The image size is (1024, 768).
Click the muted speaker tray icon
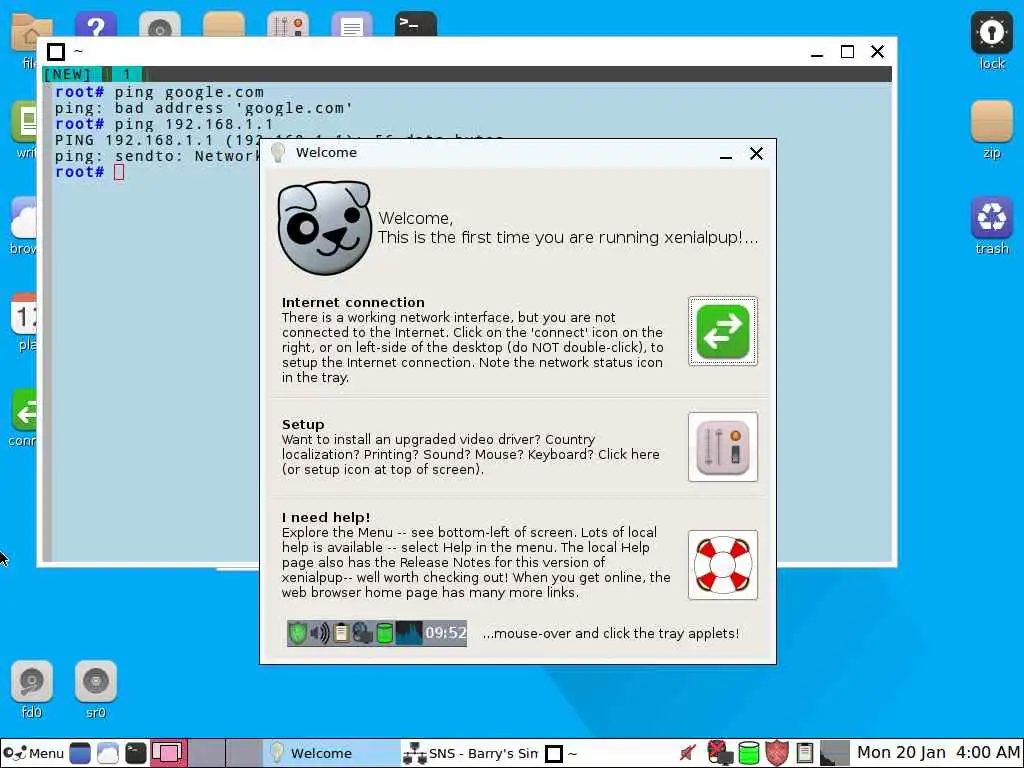pyautogui.click(x=688, y=753)
